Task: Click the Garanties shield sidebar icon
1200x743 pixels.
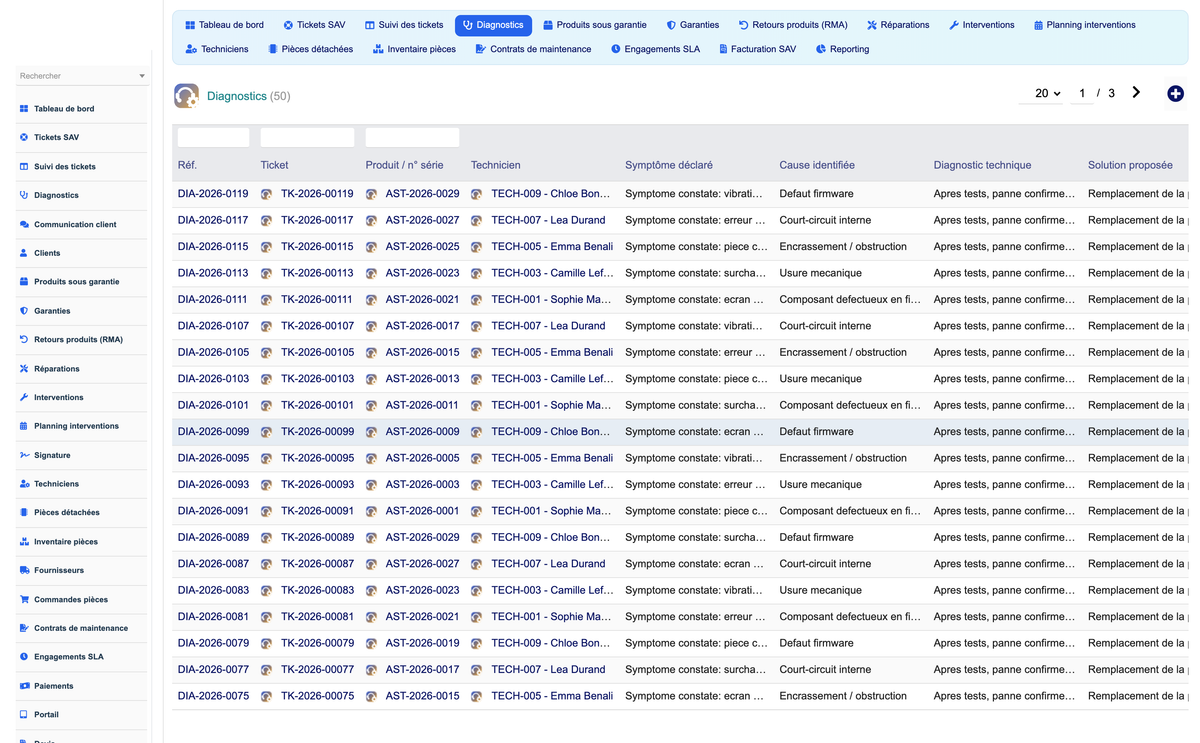Action: point(24,311)
